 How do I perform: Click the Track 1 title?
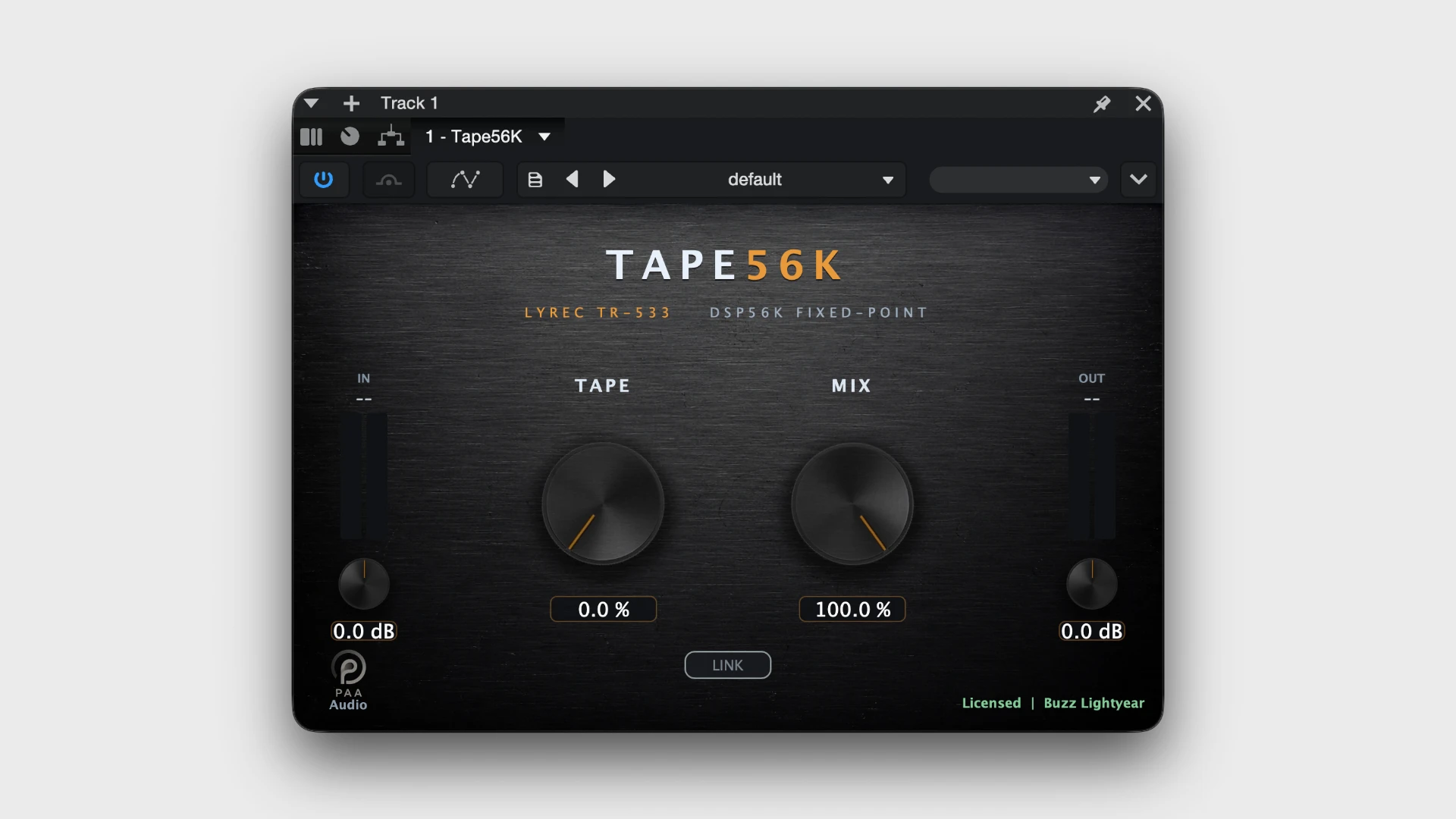(409, 103)
